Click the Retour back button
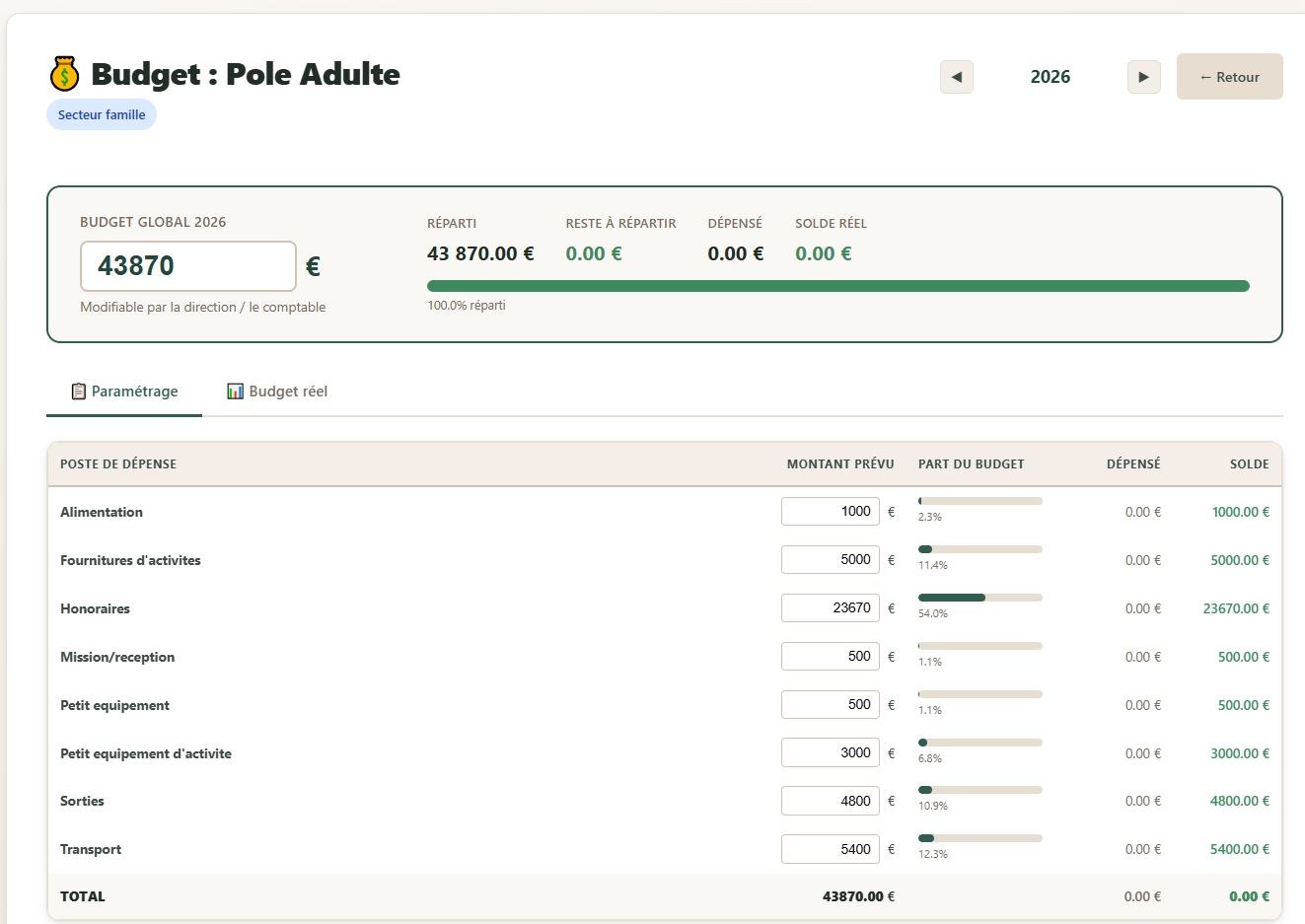Viewport: 1305px width, 924px height. click(x=1229, y=77)
